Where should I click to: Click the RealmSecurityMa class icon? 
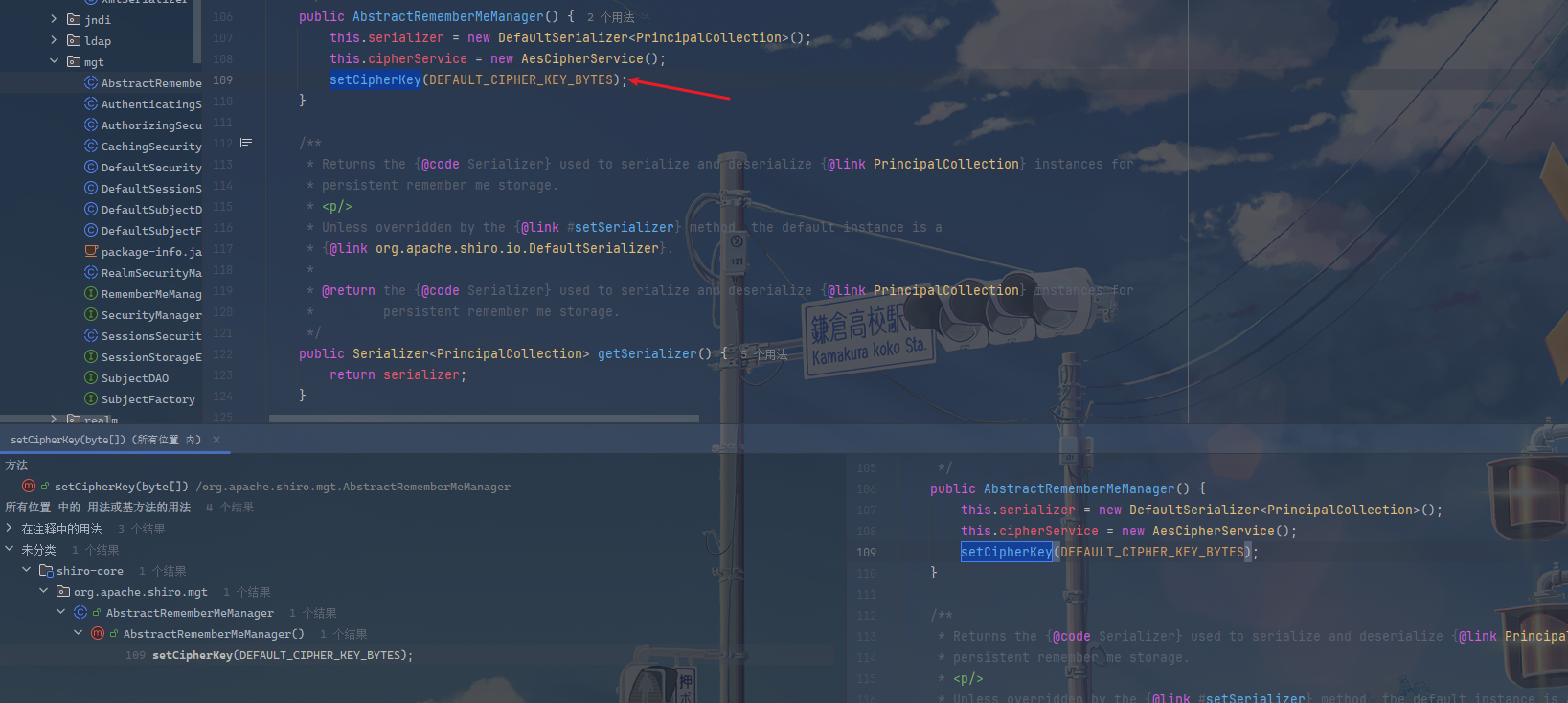coord(91,273)
